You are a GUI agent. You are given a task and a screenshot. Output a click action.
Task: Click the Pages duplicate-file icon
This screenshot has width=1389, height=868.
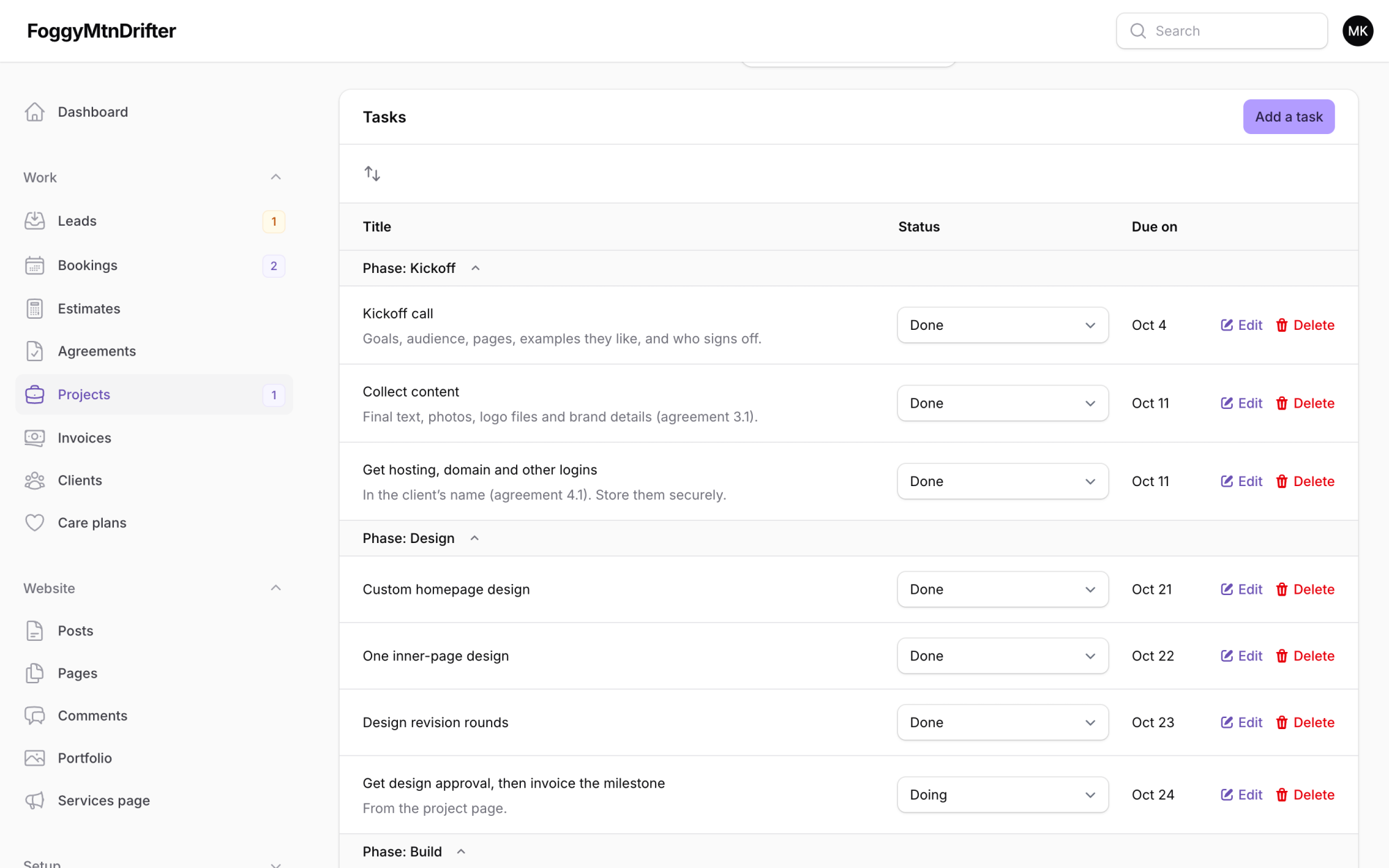tap(35, 673)
